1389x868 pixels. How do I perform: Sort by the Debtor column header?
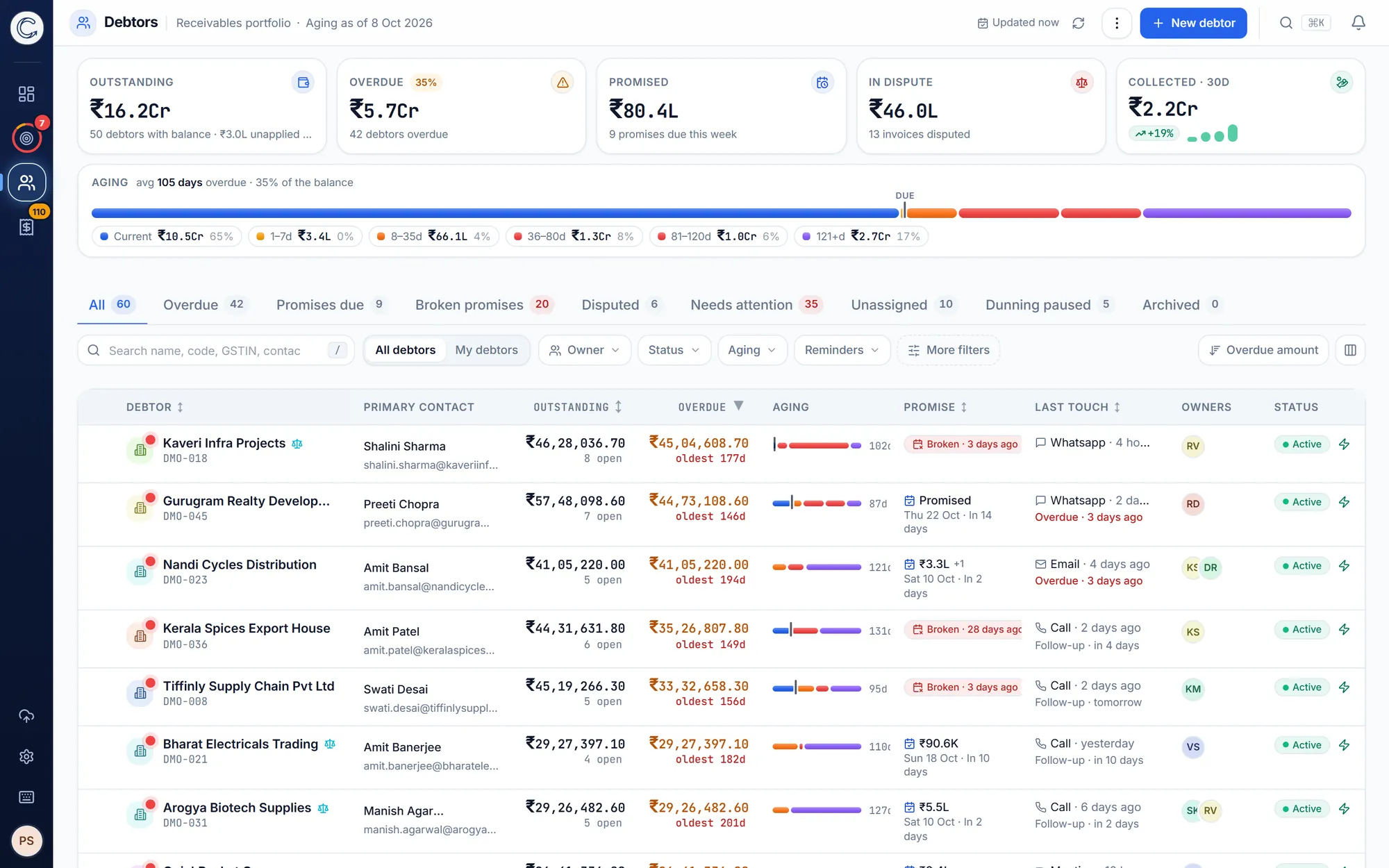154,407
